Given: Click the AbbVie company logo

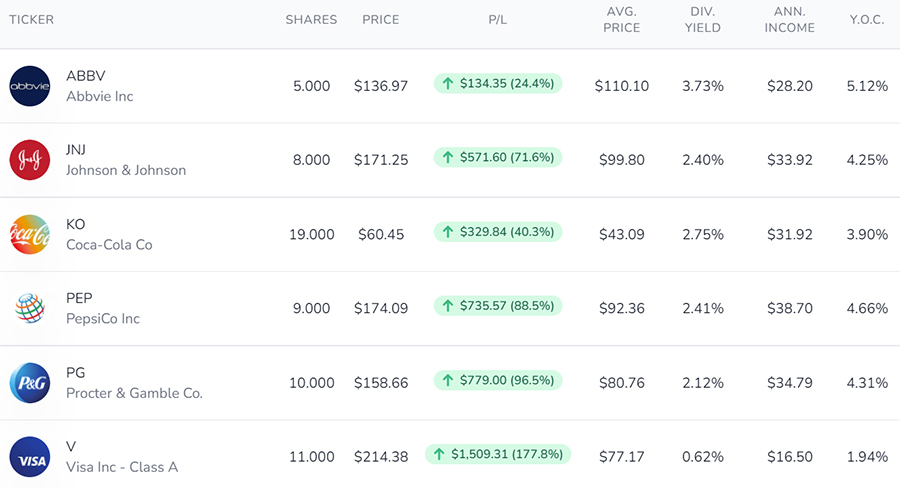Looking at the screenshot, I should (30, 86).
